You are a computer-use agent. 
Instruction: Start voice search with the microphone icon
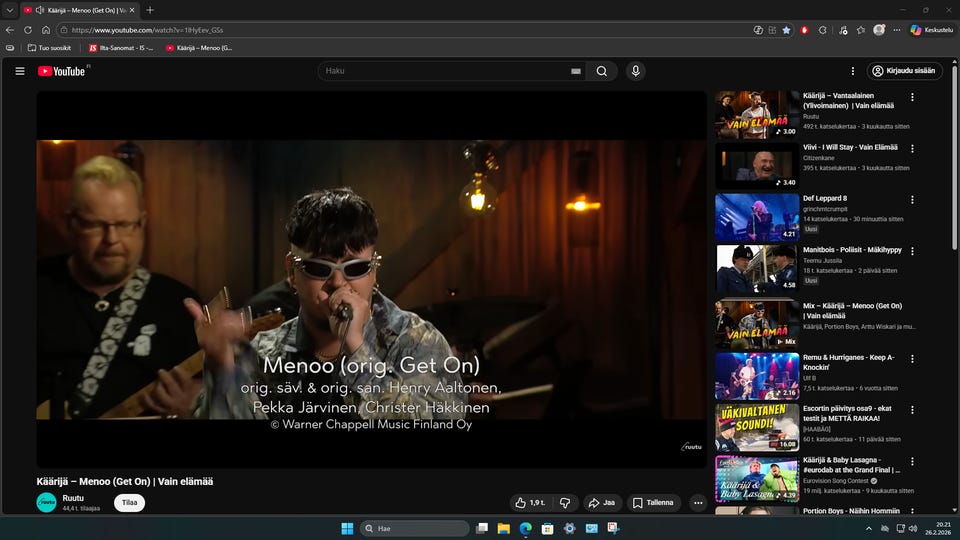point(635,71)
